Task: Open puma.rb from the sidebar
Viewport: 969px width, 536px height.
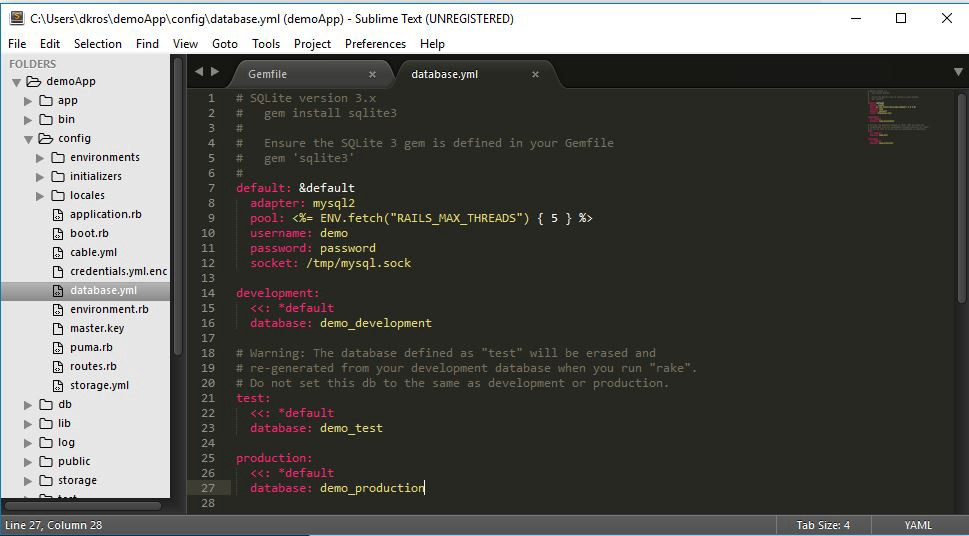Action: pos(91,347)
